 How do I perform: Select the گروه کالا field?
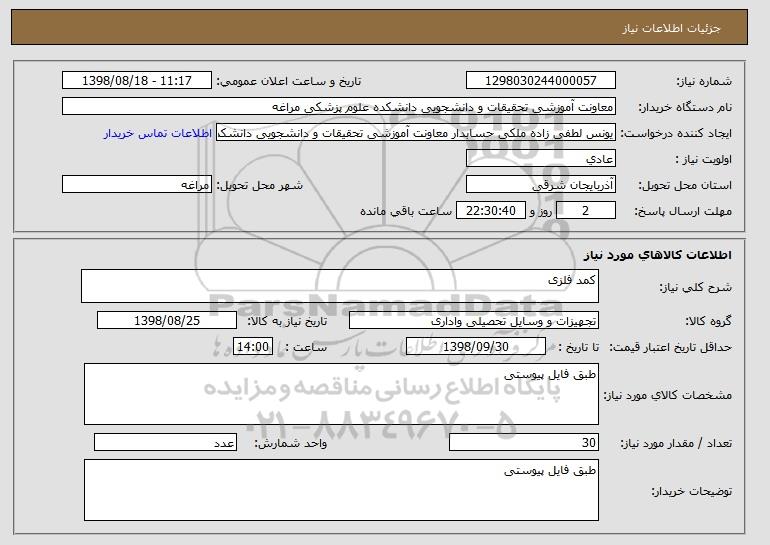click(x=474, y=321)
